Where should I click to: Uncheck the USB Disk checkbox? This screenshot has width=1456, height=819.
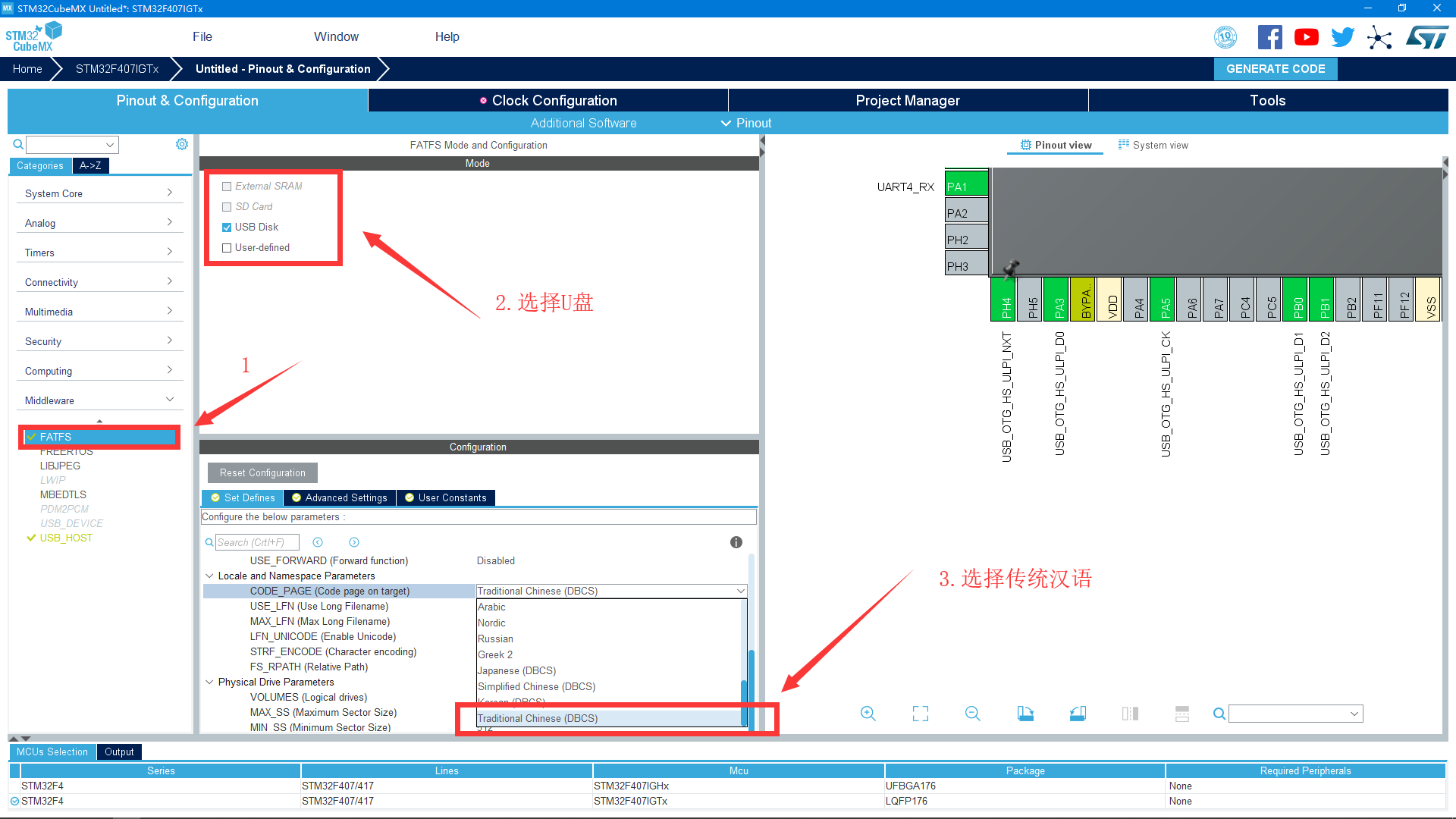click(x=227, y=227)
